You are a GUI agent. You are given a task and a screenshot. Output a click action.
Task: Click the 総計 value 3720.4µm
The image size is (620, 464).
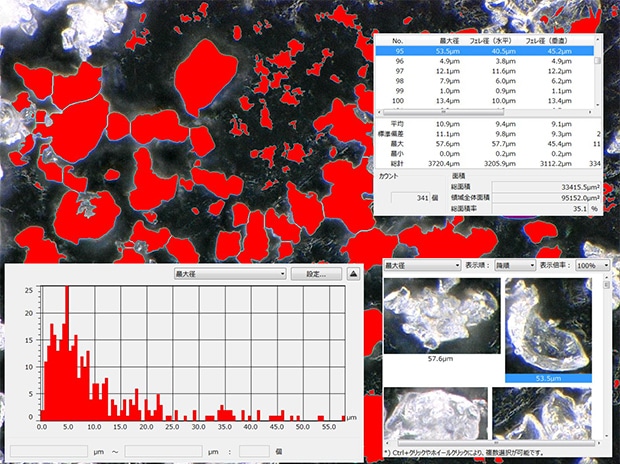[x=444, y=163]
